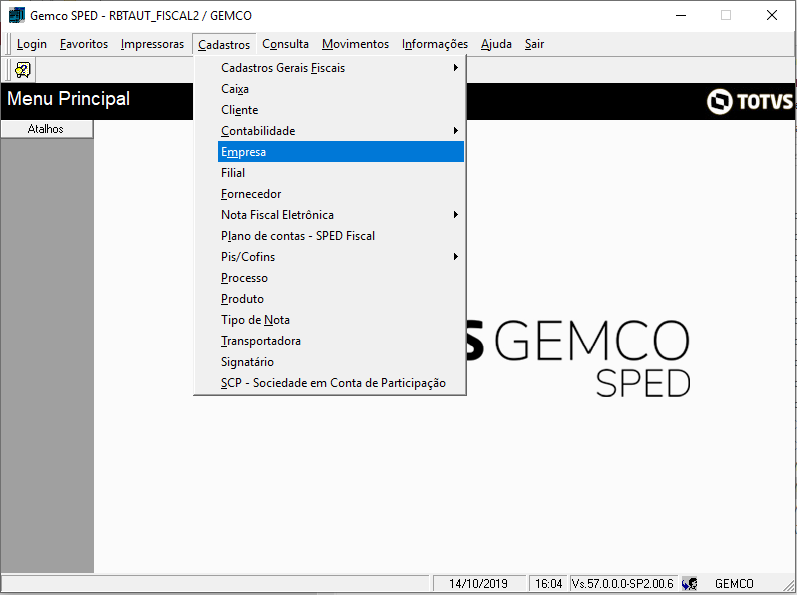Select Cliente menu entry
This screenshot has height=595, width=797.
tap(341, 110)
